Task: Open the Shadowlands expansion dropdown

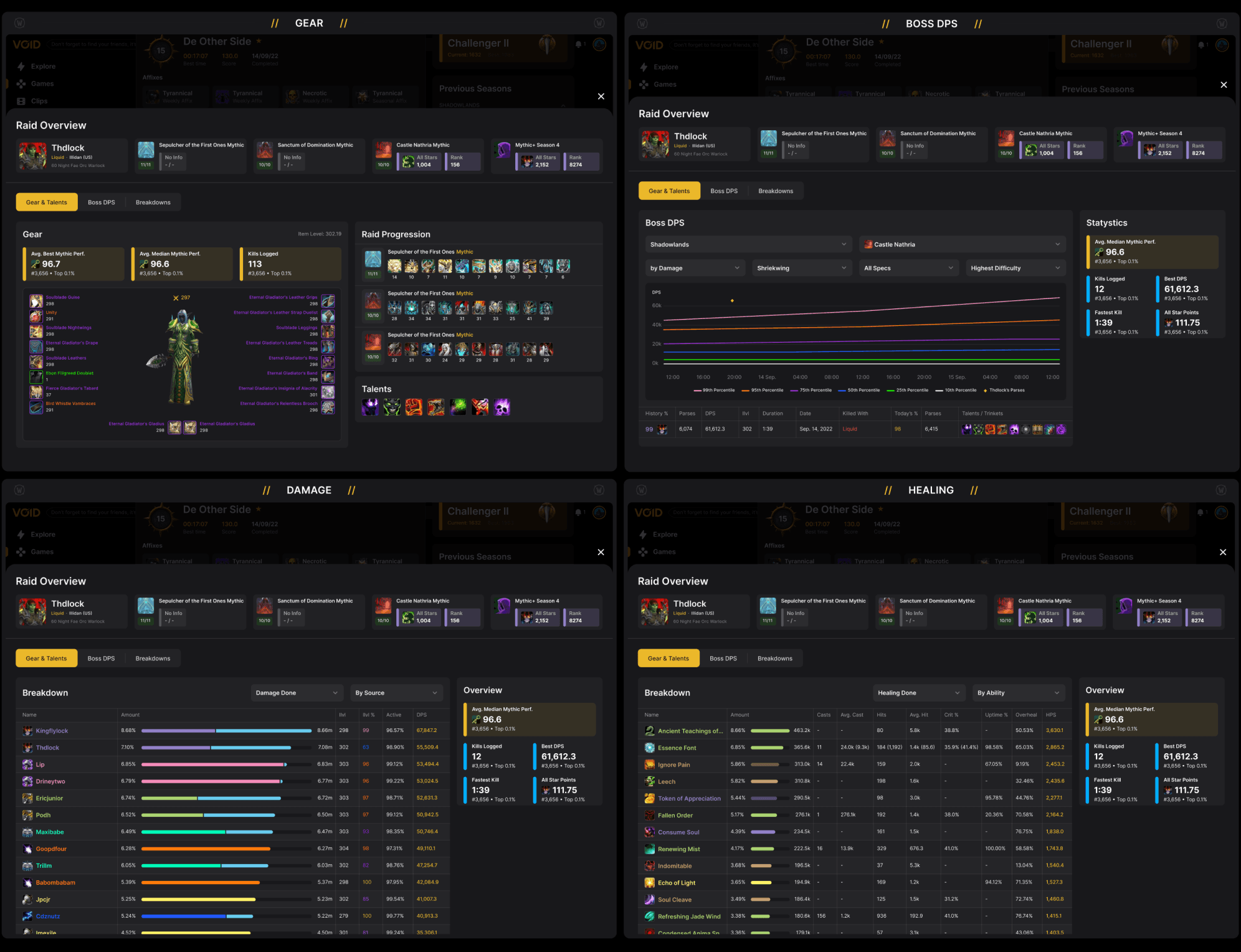Action: click(748, 244)
